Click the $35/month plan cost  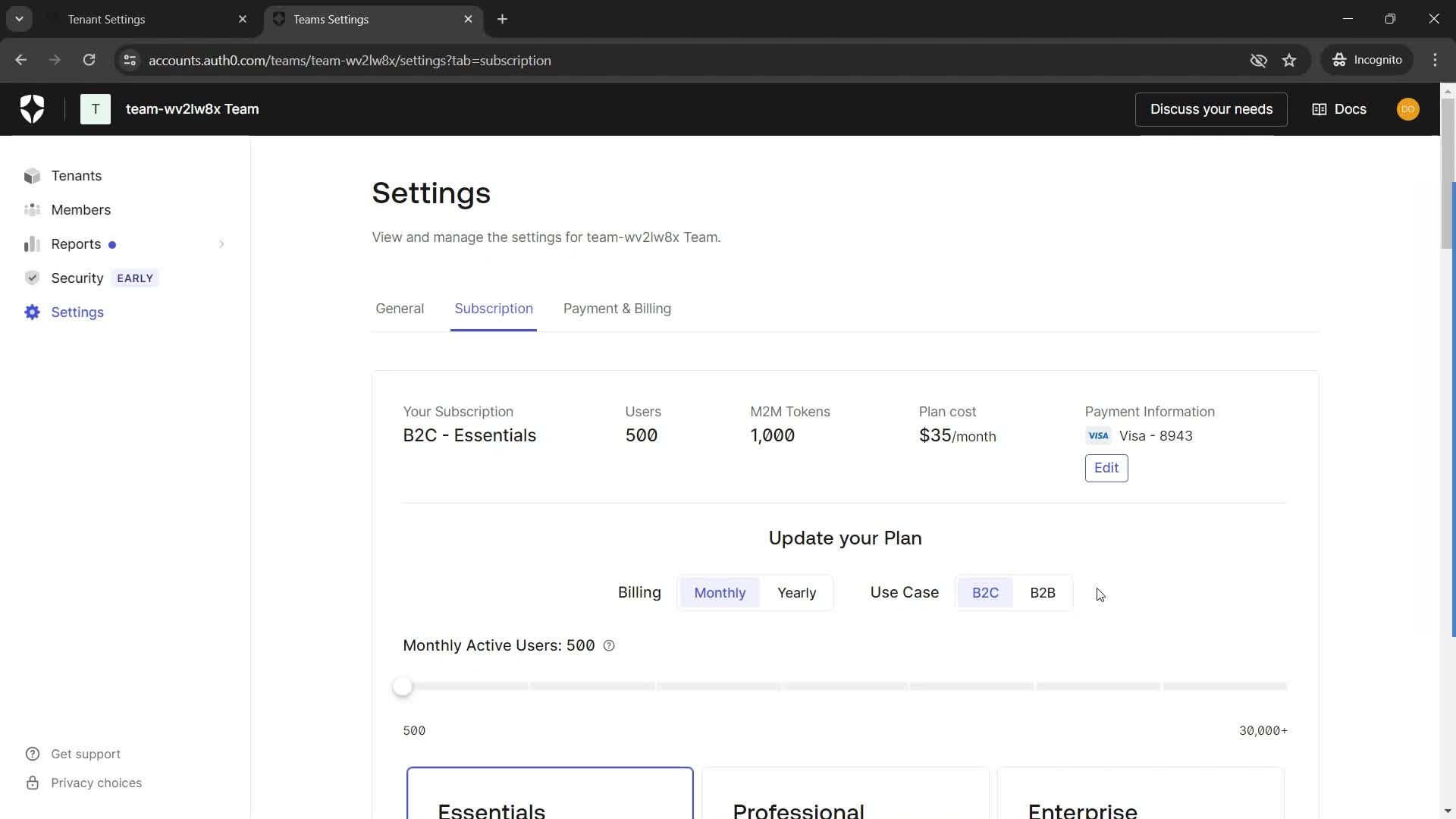coord(957,436)
